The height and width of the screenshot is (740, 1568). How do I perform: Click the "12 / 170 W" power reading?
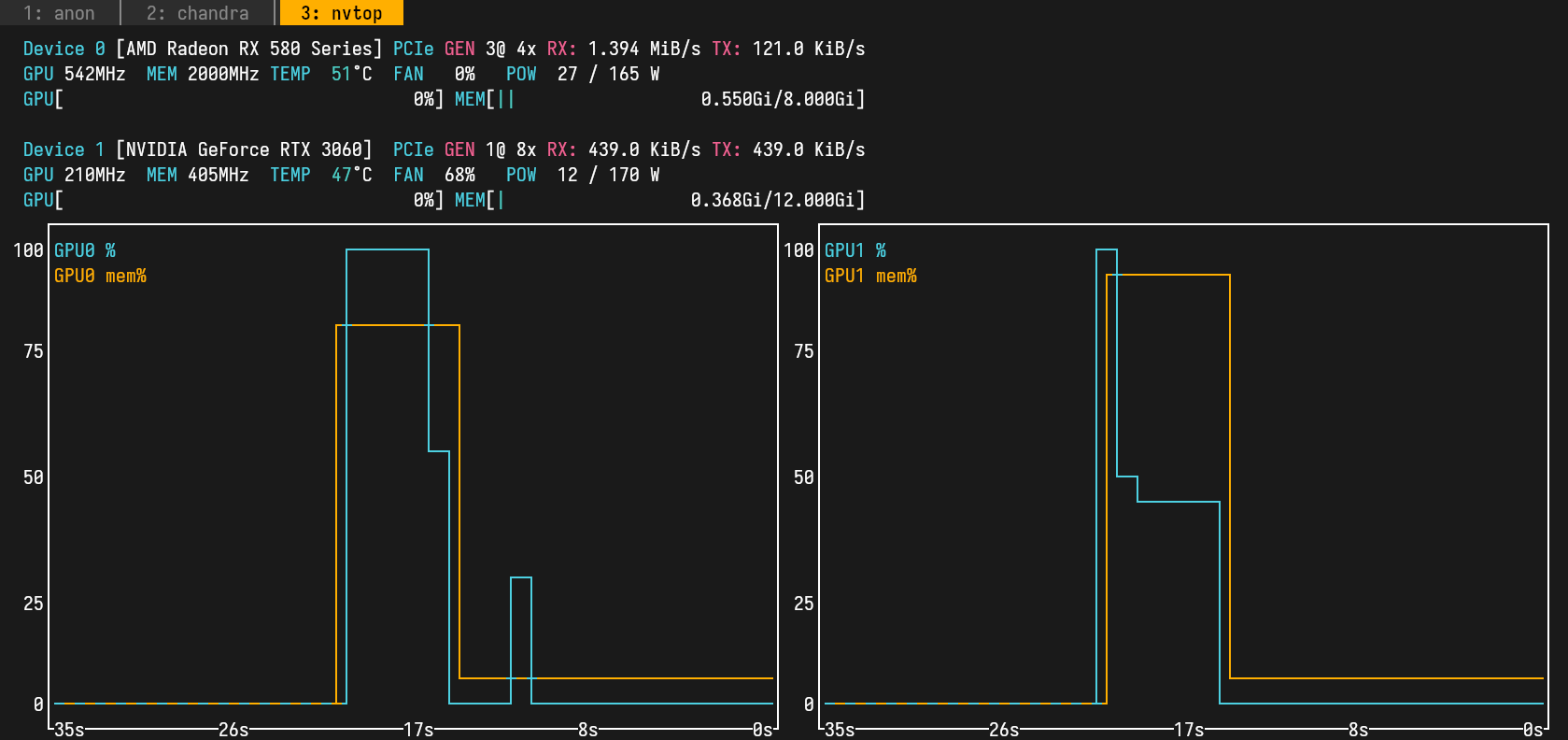tap(609, 175)
